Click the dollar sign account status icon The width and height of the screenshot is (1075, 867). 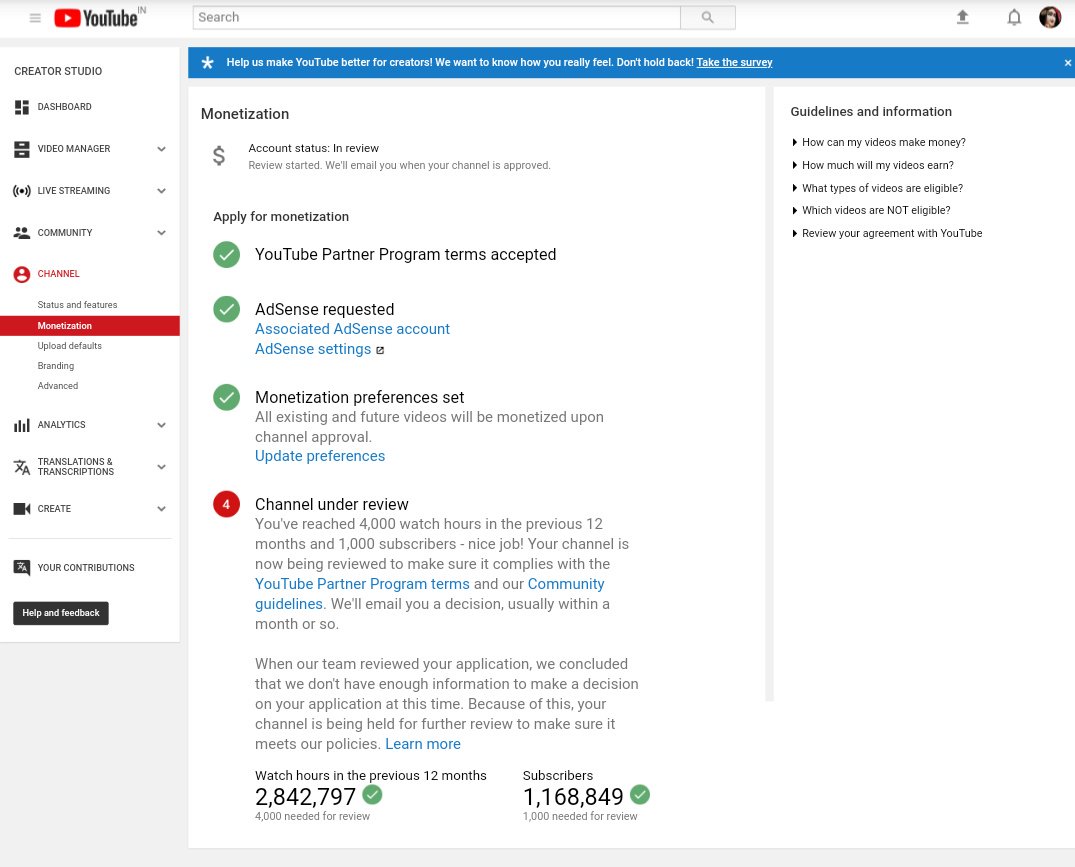(x=219, y=156)
